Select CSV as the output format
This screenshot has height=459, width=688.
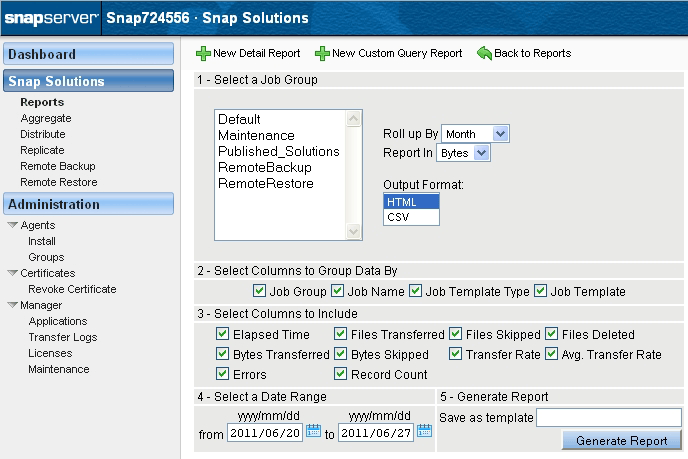coord(411,217)
